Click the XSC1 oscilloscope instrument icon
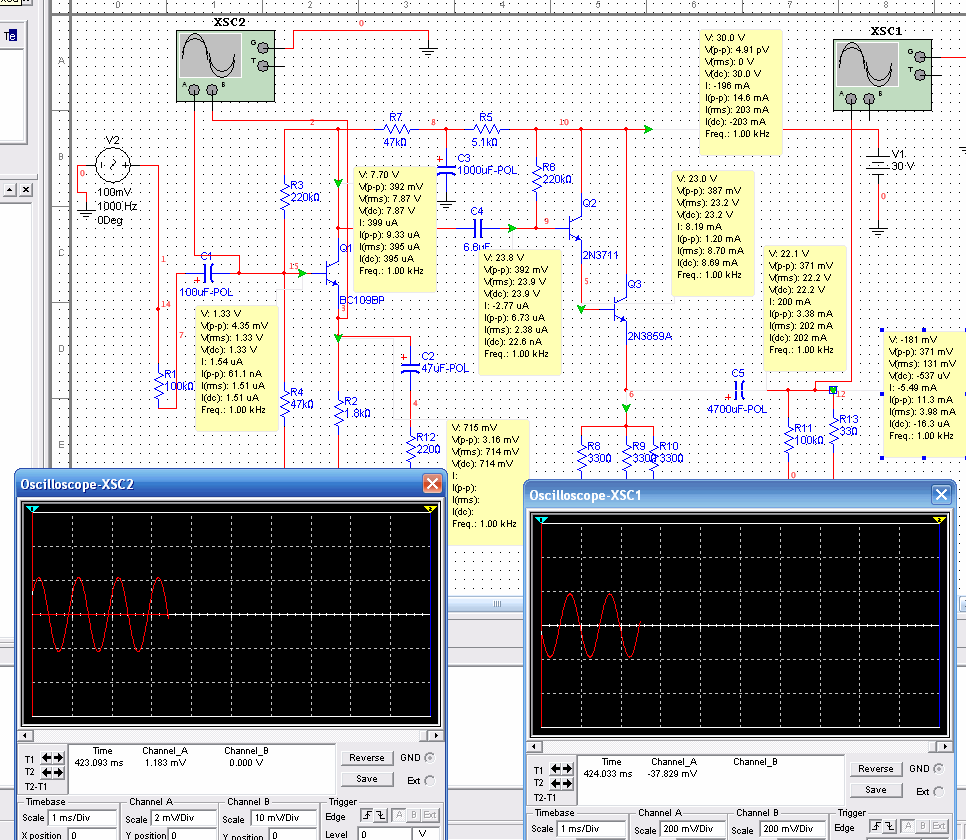 (x=882, y=75)
